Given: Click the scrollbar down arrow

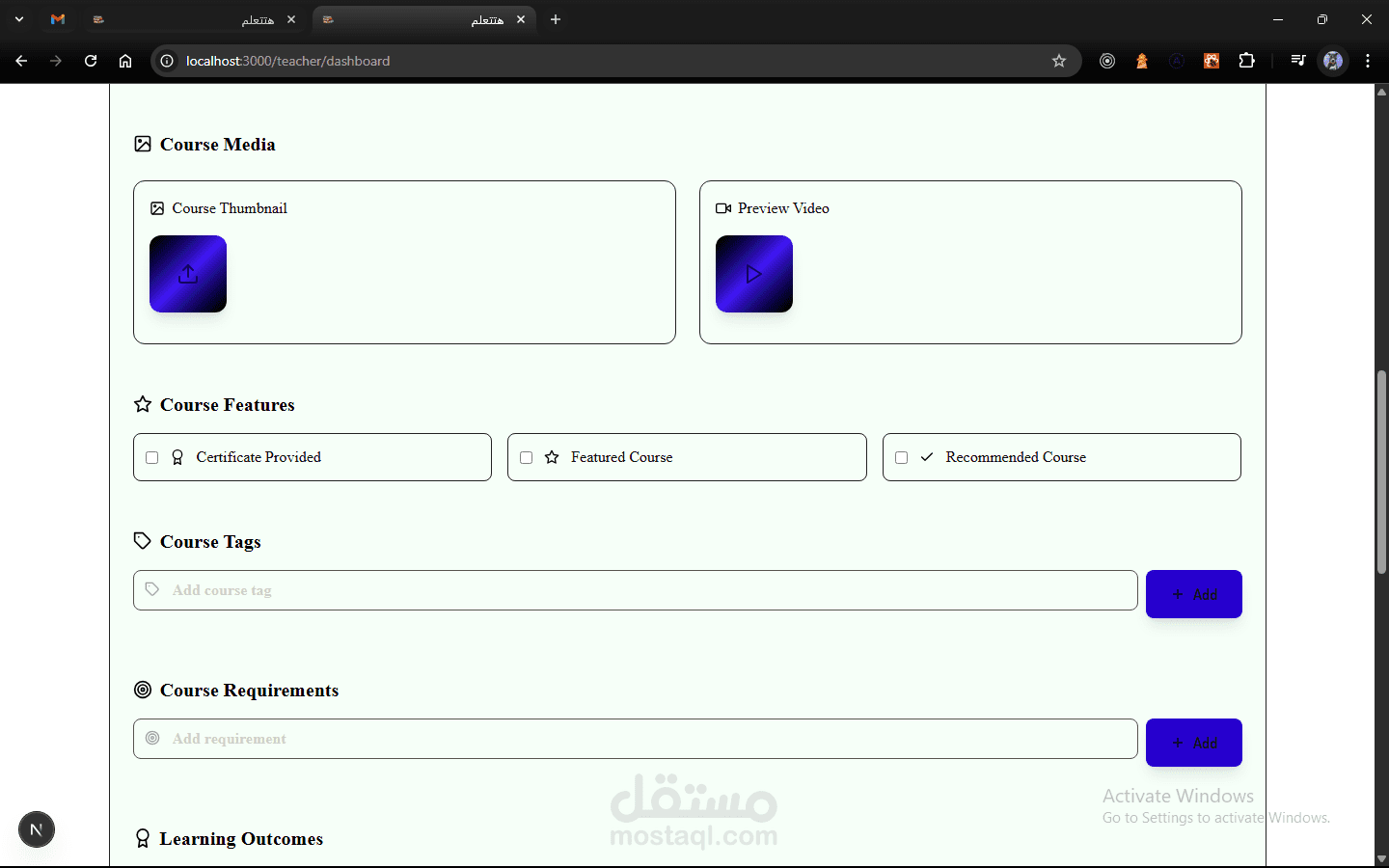Looking at the screenshot, I should point(1381,858).
